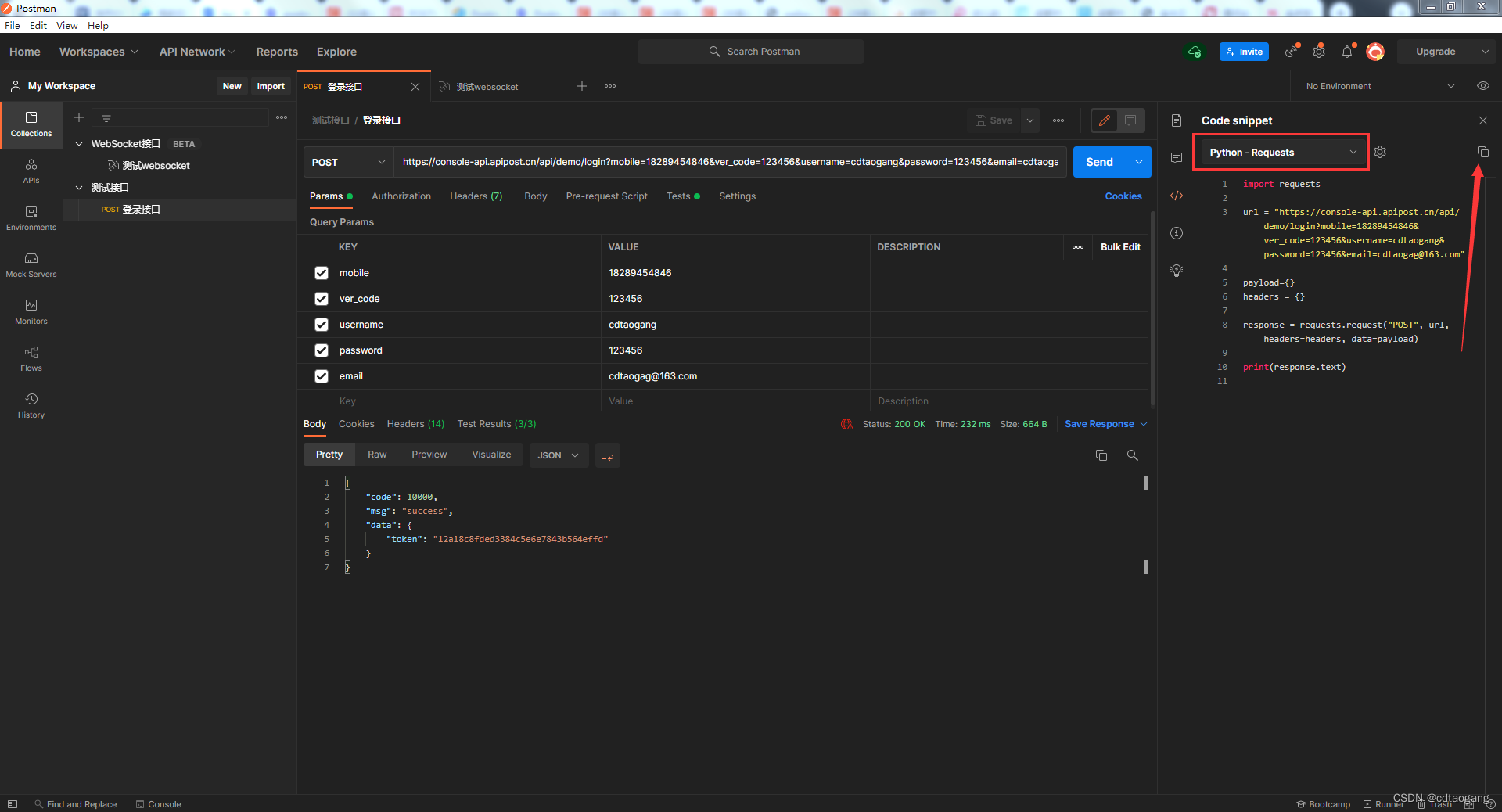This screenshot has height=812, width=1502.
Task: Collapse the WebSocket接口 collection
Action: [79, 144]
